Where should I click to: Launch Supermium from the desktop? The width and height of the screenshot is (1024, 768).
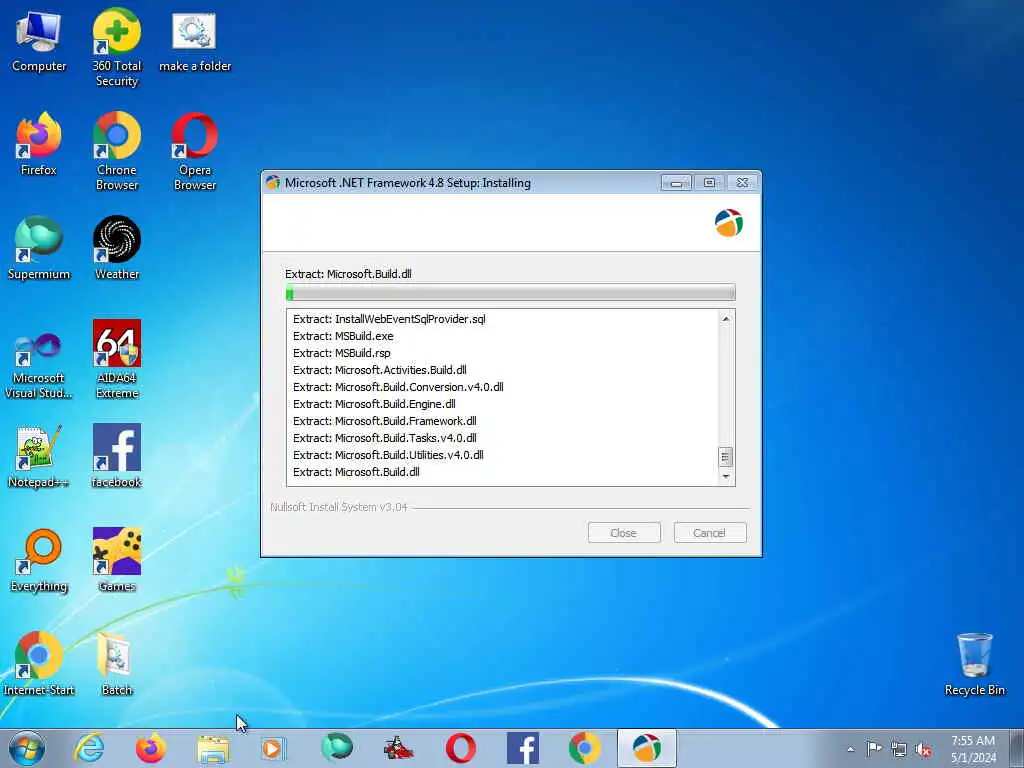39,248
